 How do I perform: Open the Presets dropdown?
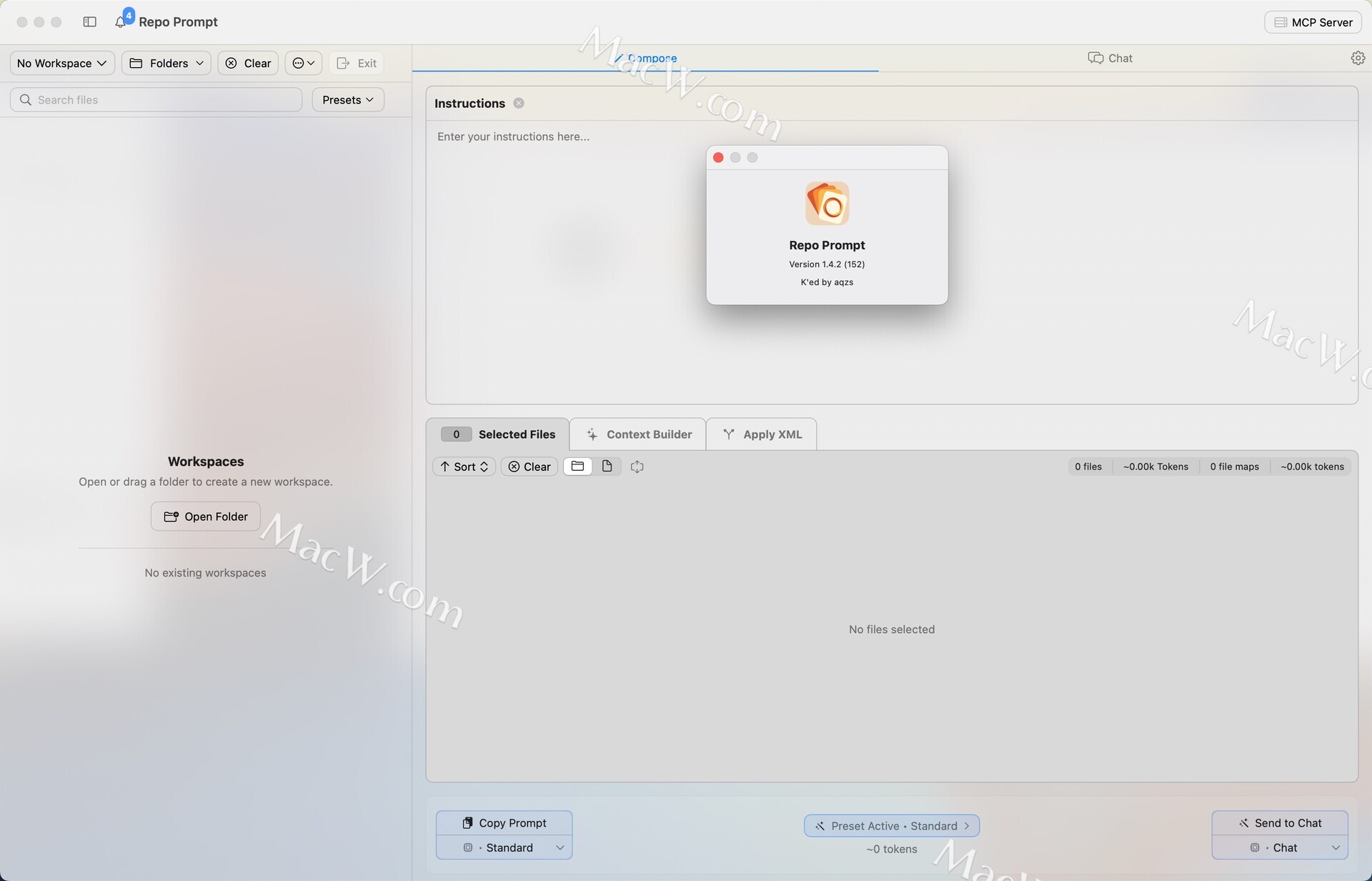347,99
